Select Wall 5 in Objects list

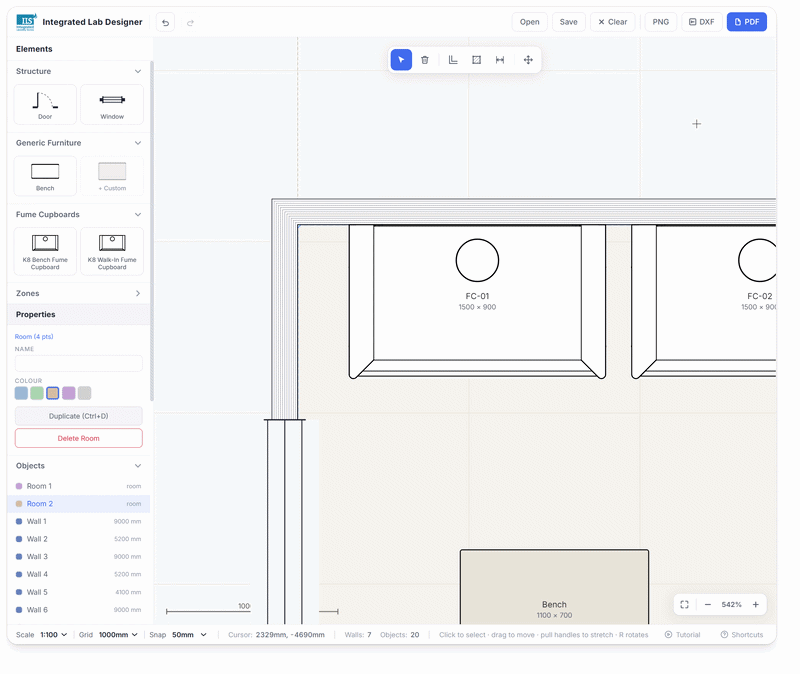coord(79,592)
